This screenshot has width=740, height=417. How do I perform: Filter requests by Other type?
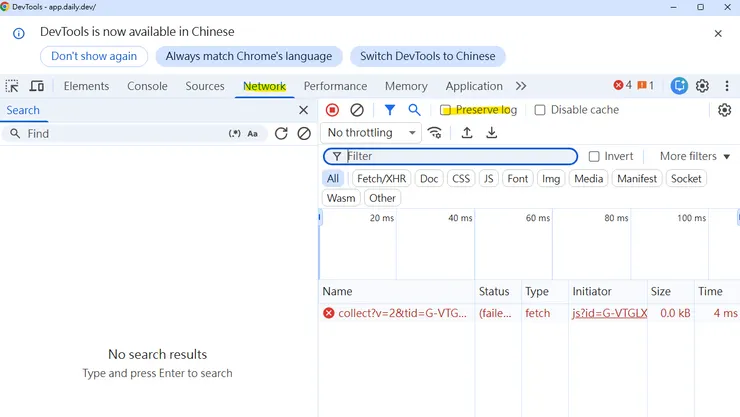382,198
